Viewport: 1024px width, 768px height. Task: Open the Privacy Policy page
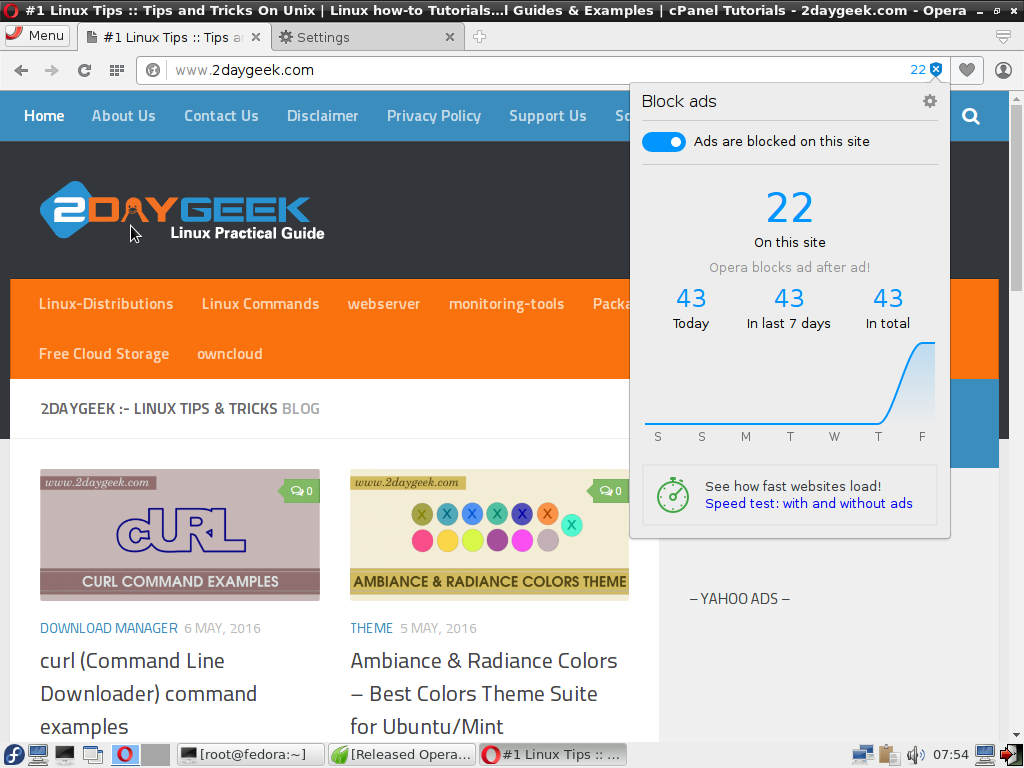[x=434, y=116]
